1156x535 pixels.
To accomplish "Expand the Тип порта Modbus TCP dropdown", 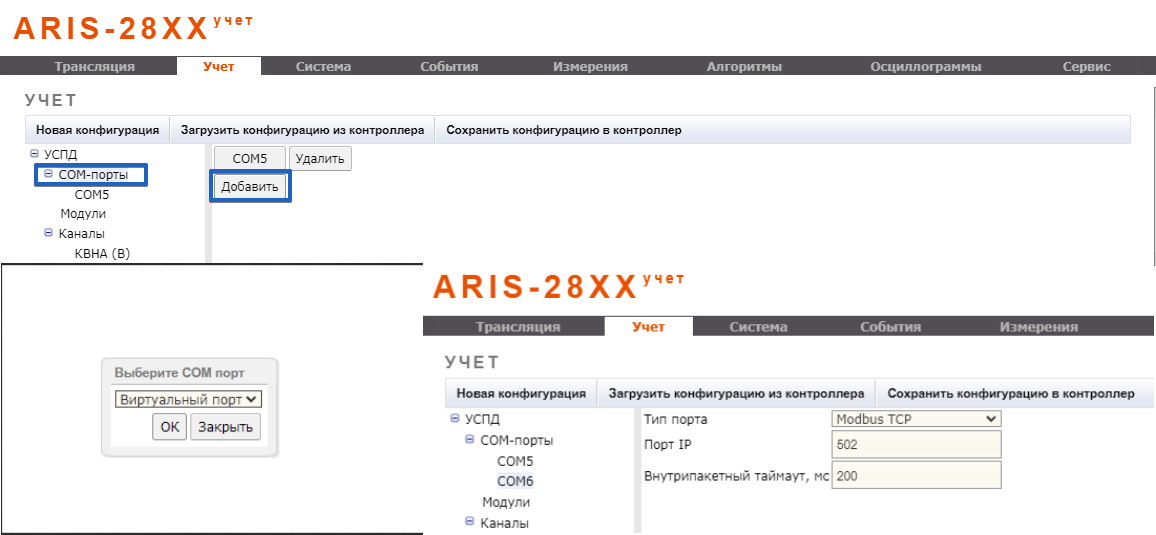I will click(x=915, y=419).
